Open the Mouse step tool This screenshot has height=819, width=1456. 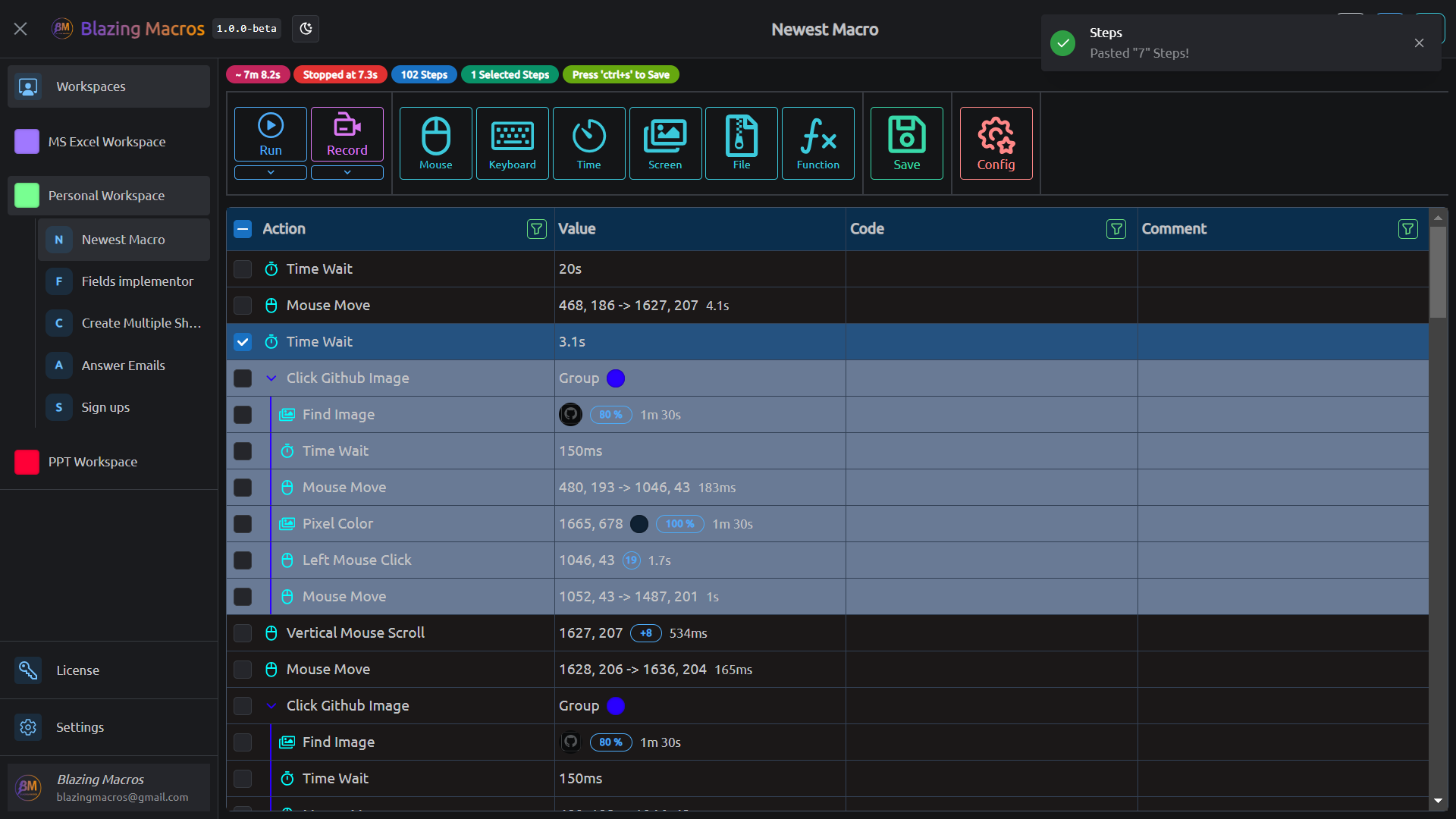pyautogui.click(x=436, y=143)
